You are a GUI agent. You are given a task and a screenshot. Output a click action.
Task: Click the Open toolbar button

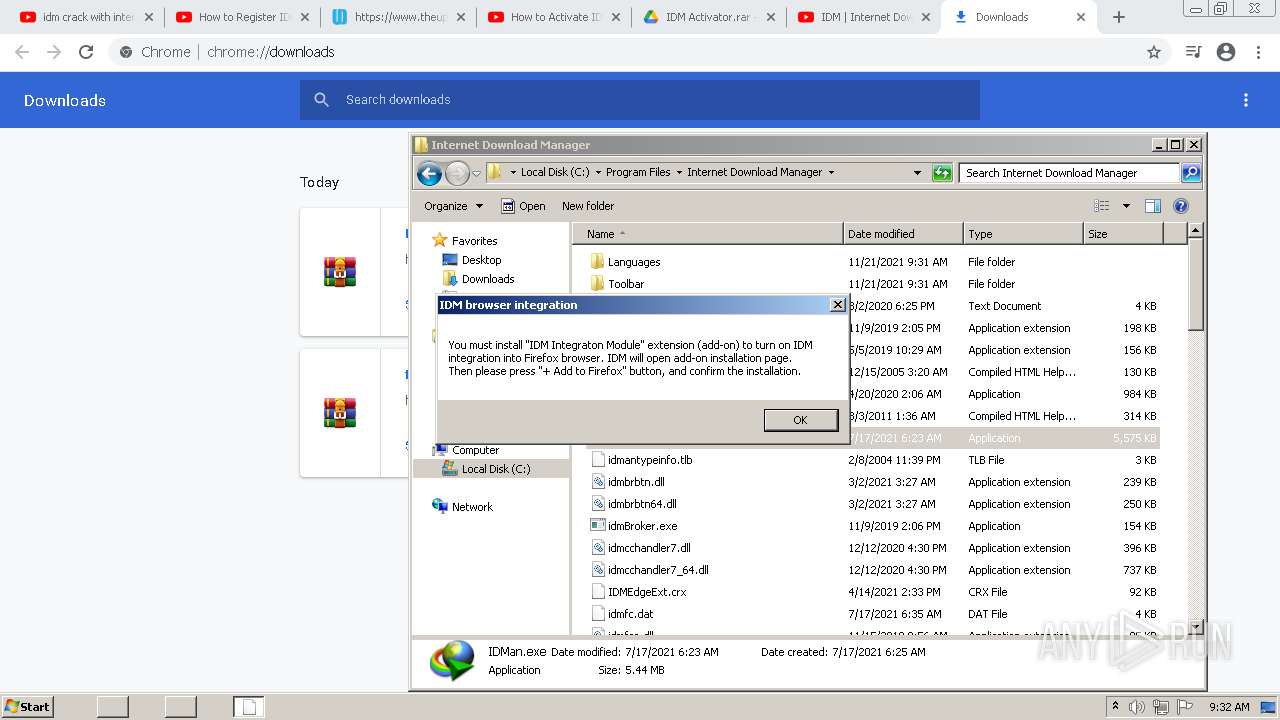pos(523,206)
